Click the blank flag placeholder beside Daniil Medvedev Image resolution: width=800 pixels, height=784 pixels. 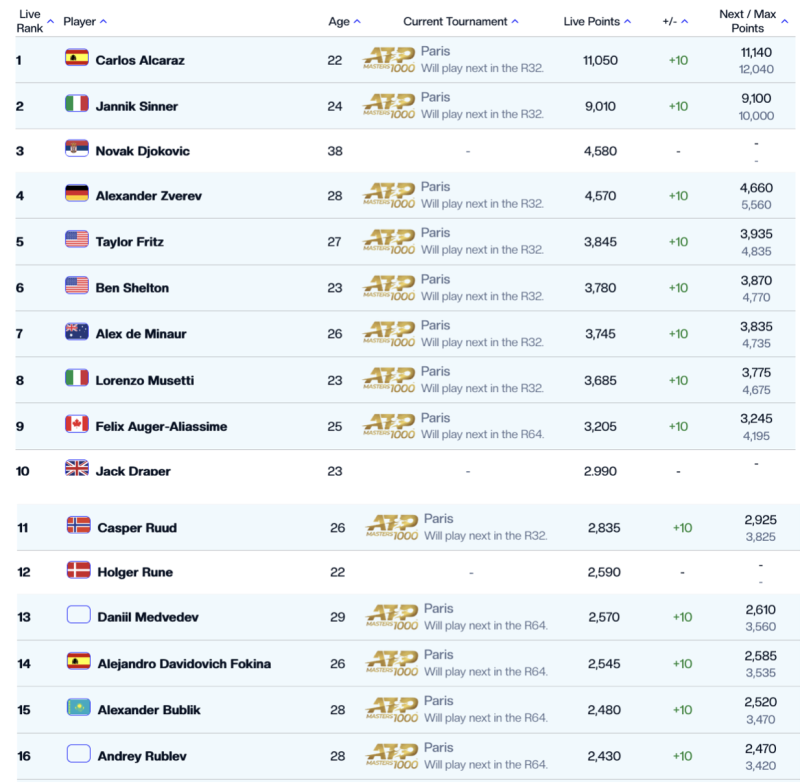[x=78, y=615]
